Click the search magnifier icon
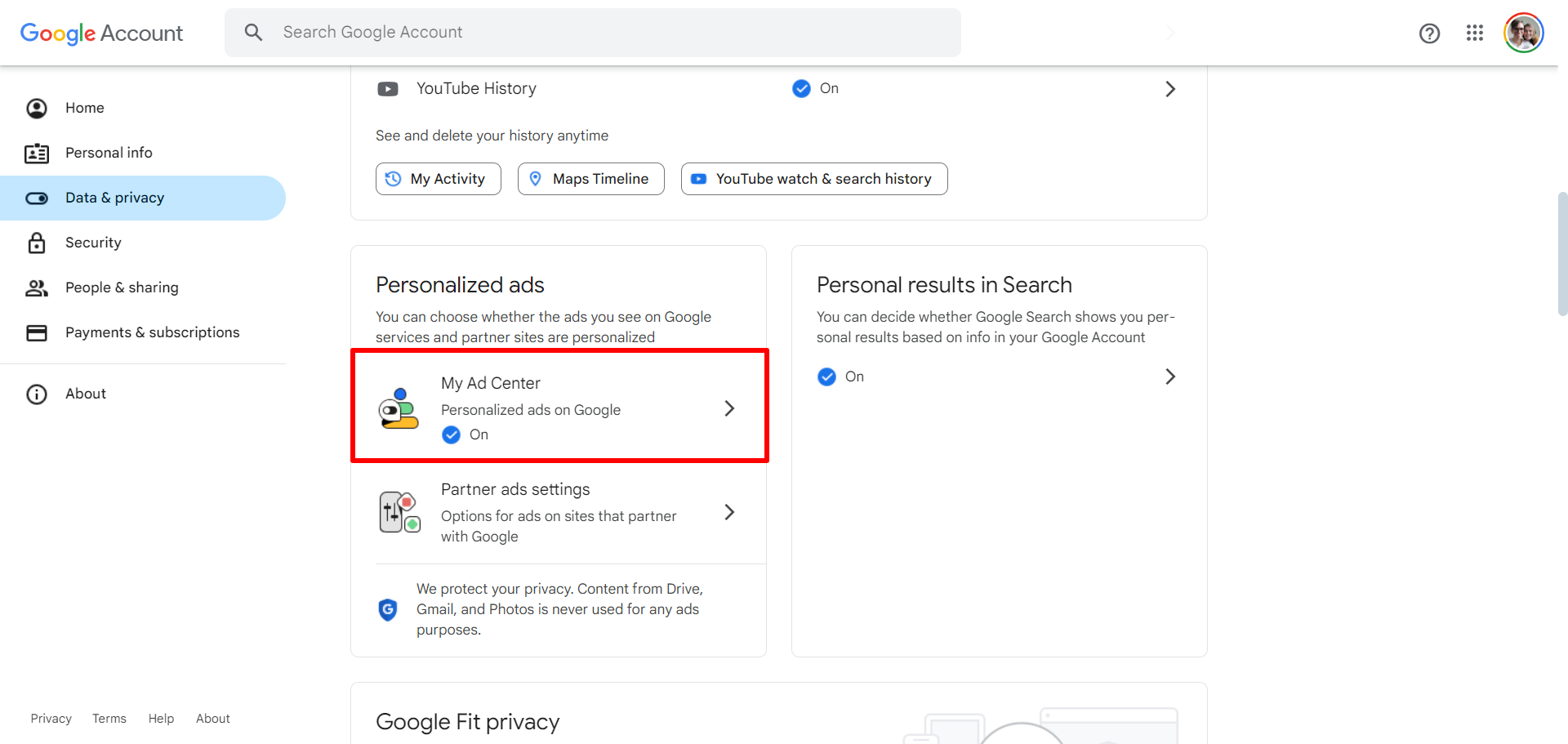 (x=253, y=33)
